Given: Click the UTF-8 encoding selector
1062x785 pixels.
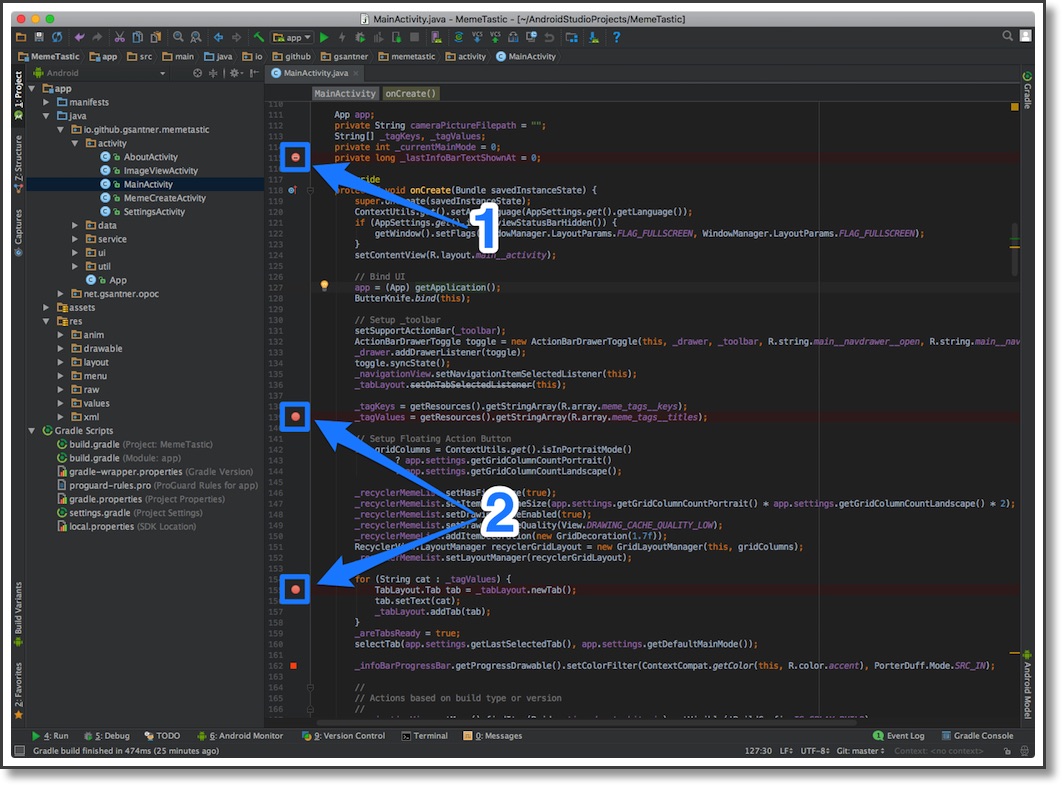Looking at the screenshot, I should 815,750.
